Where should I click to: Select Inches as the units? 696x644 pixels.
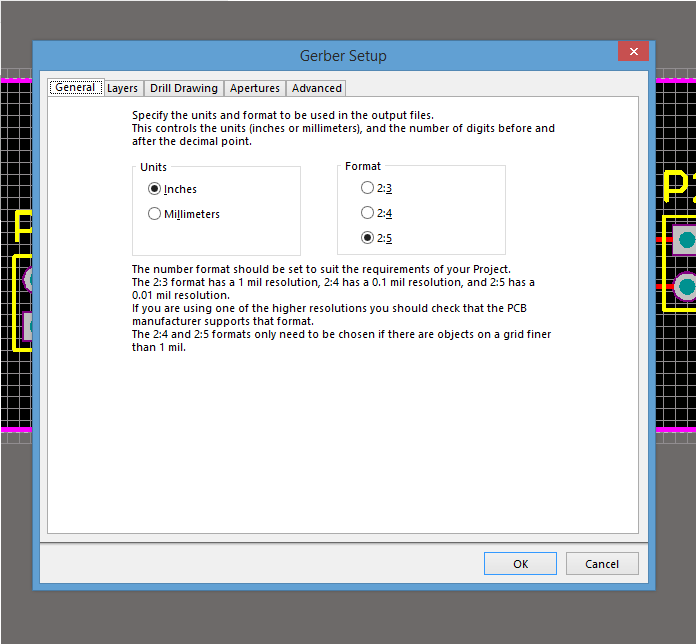pos(154,189)
